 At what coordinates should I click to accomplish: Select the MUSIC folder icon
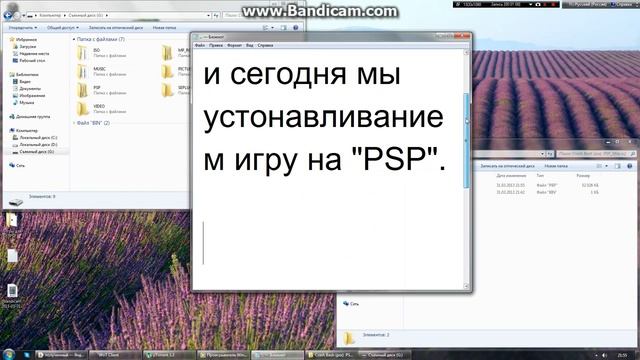83,71
